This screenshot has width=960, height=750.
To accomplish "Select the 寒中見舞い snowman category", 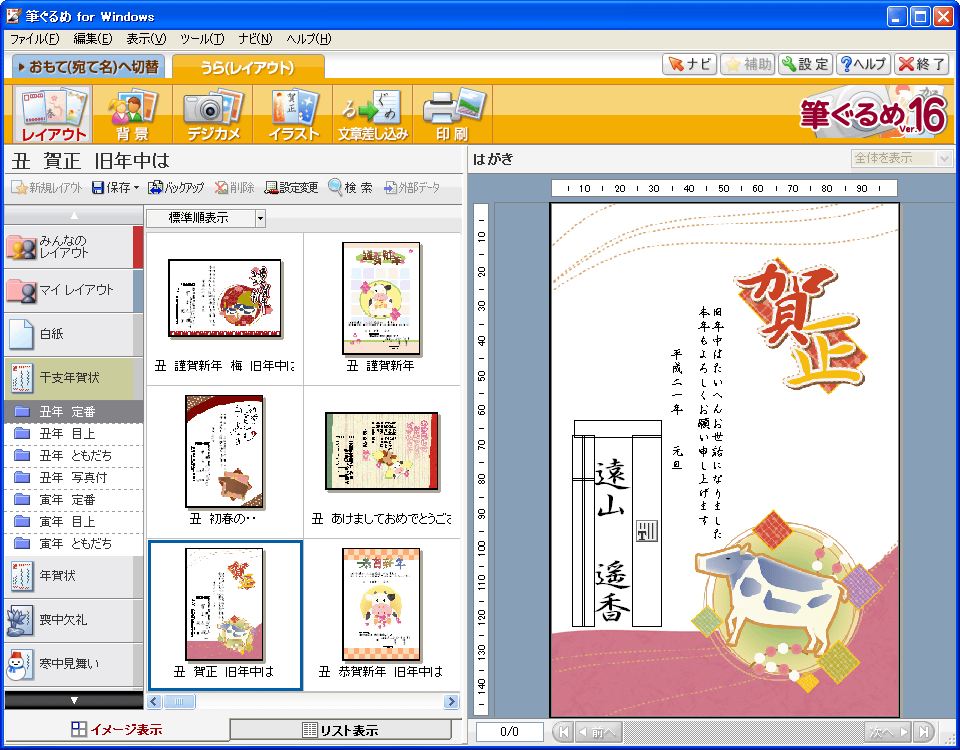I will 73,664.
